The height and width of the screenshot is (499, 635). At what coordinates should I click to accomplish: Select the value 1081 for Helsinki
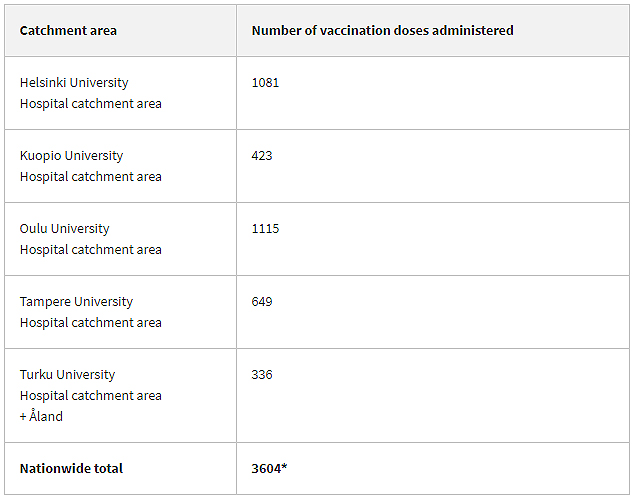(265, 83)
